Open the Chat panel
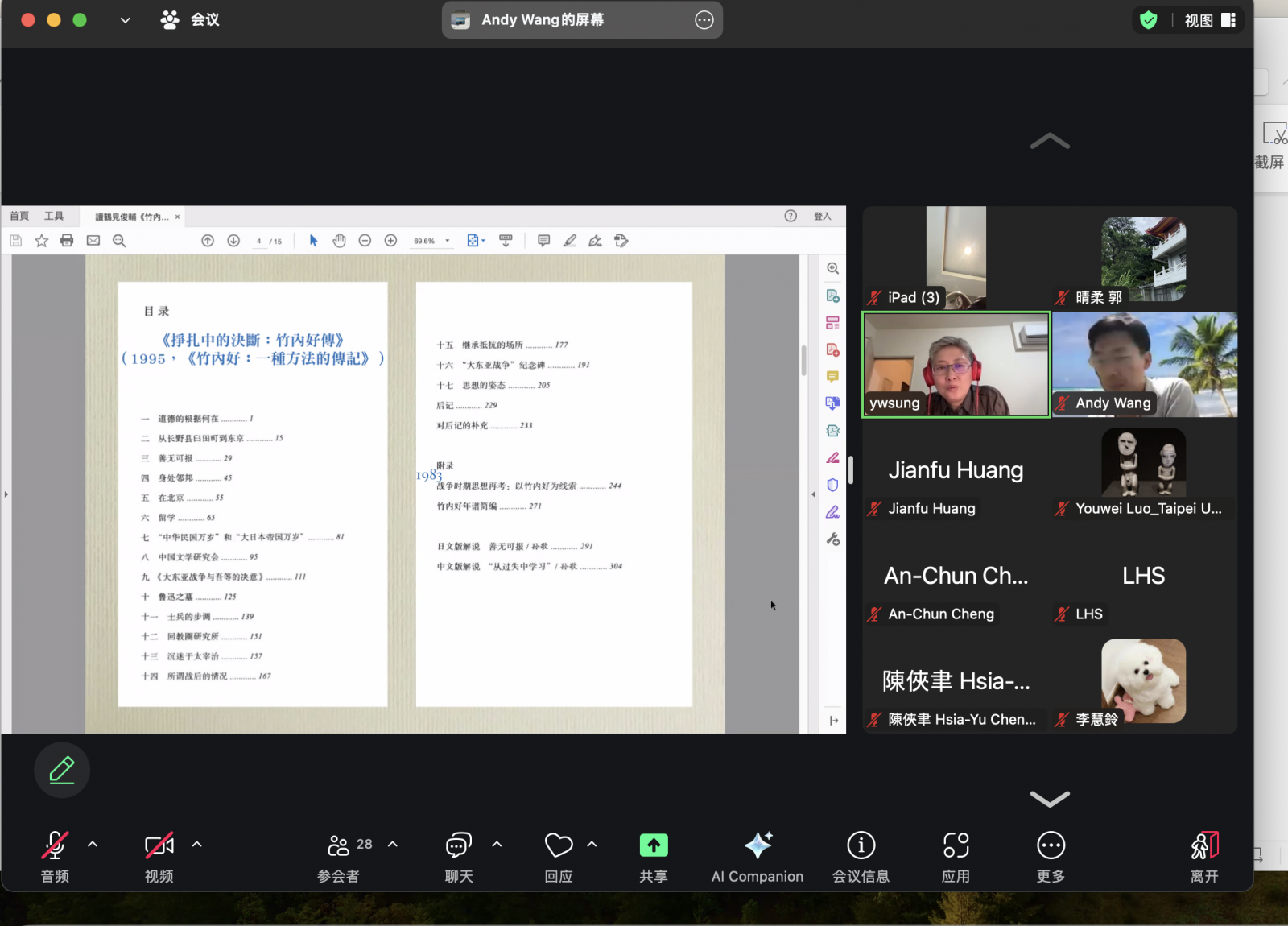 coord(458,845)
